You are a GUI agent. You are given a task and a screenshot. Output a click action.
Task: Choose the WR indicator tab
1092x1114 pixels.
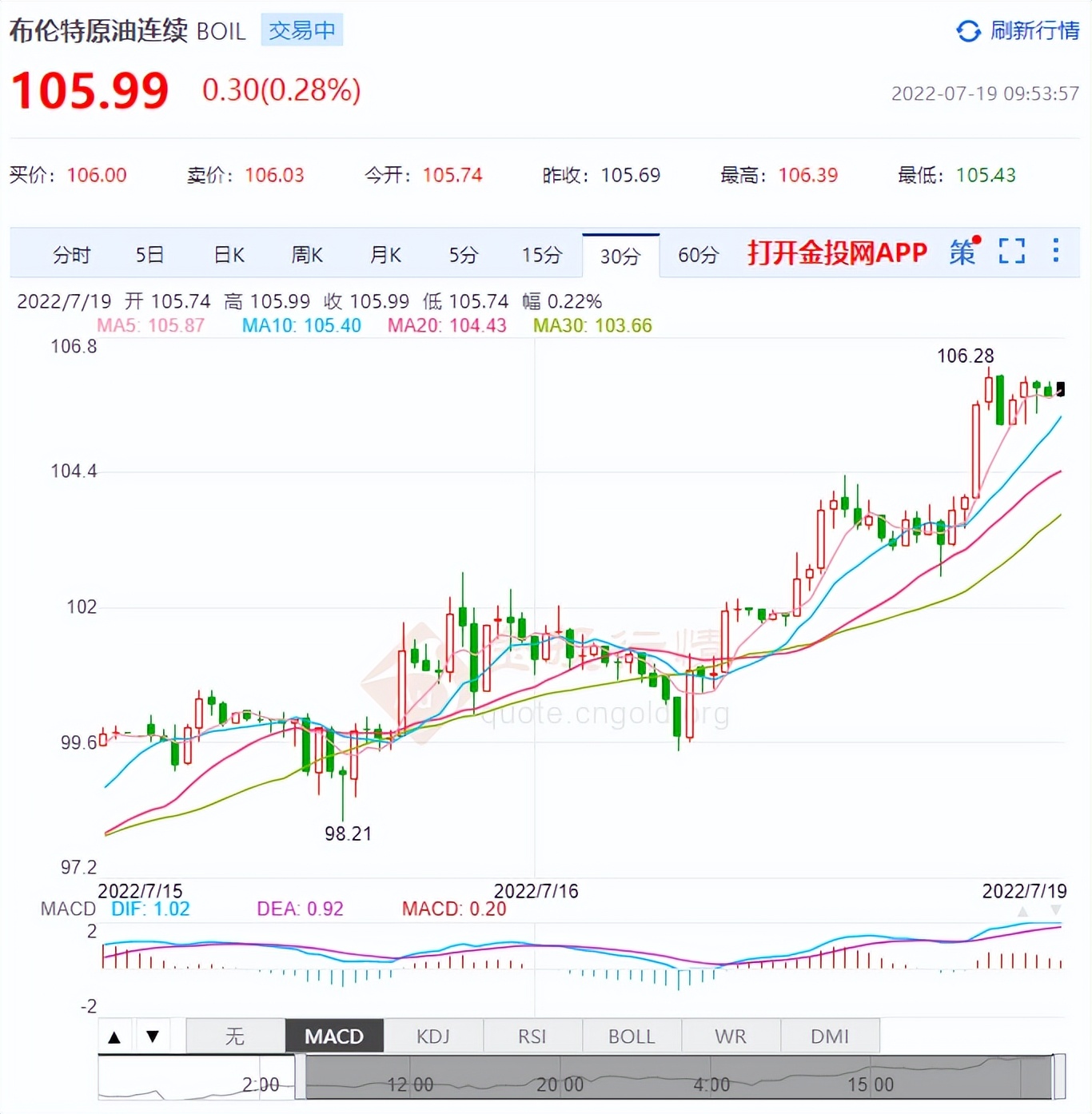(731, 1036)
